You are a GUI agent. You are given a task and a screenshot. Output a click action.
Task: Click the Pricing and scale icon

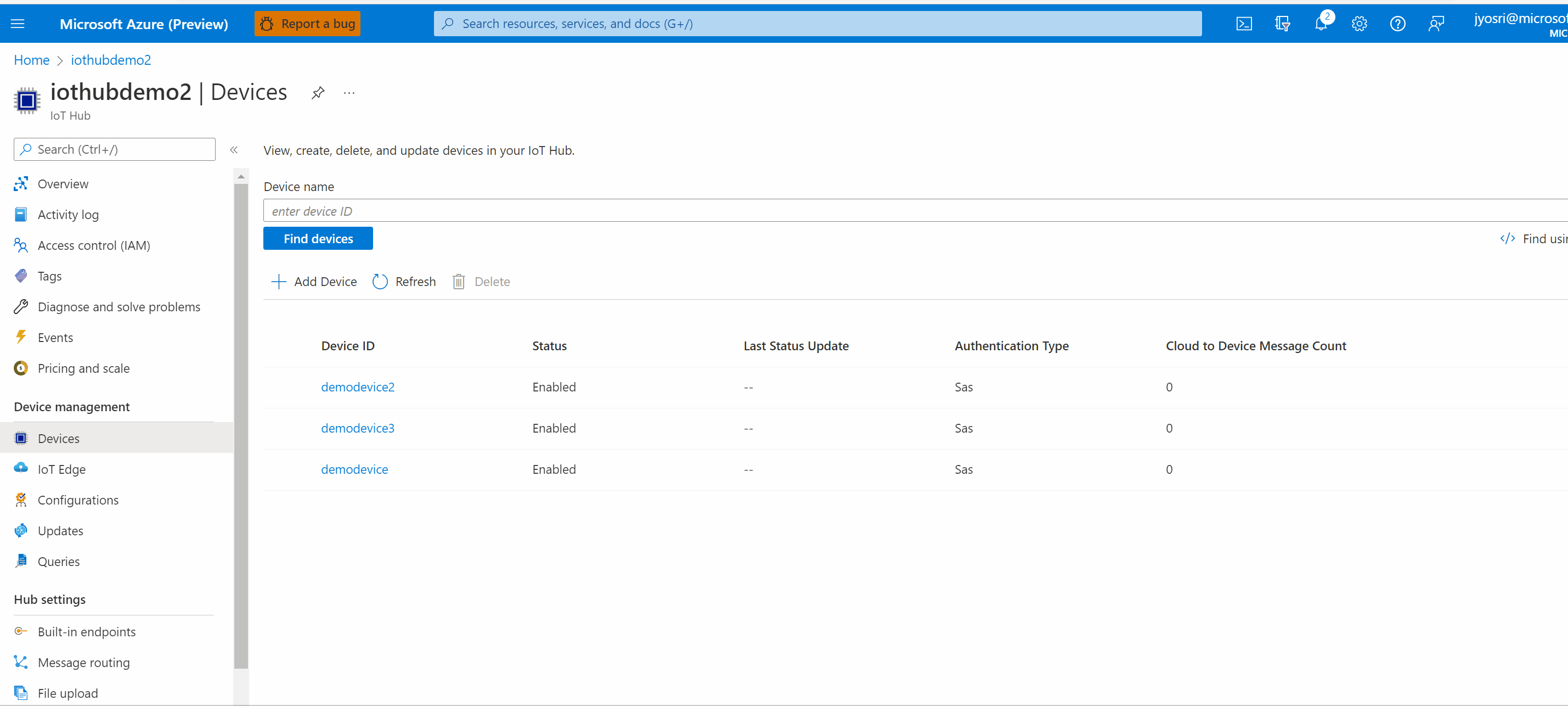(21, 367)
